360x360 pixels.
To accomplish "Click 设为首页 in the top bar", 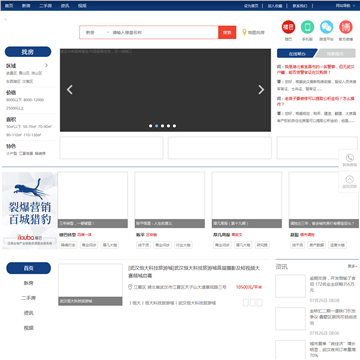I will pyautogui.click(x=251, y=6).
